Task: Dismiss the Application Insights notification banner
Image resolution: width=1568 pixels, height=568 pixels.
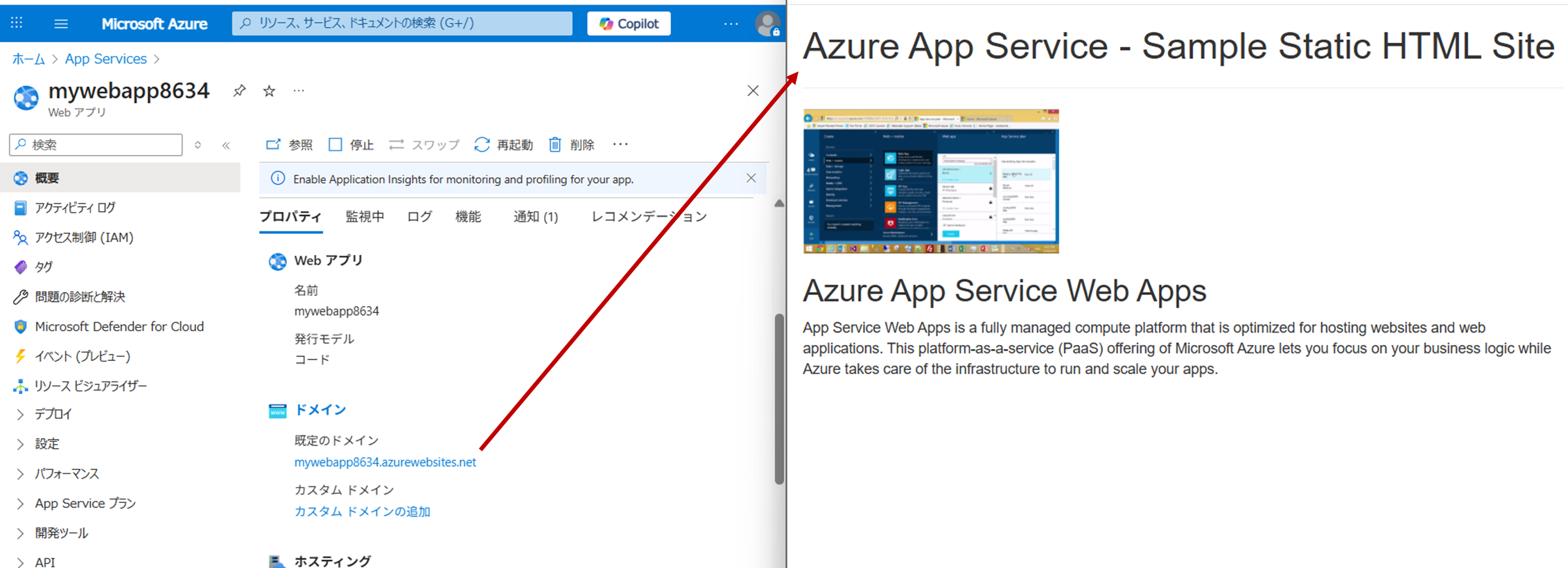Action: coord(751,179)
